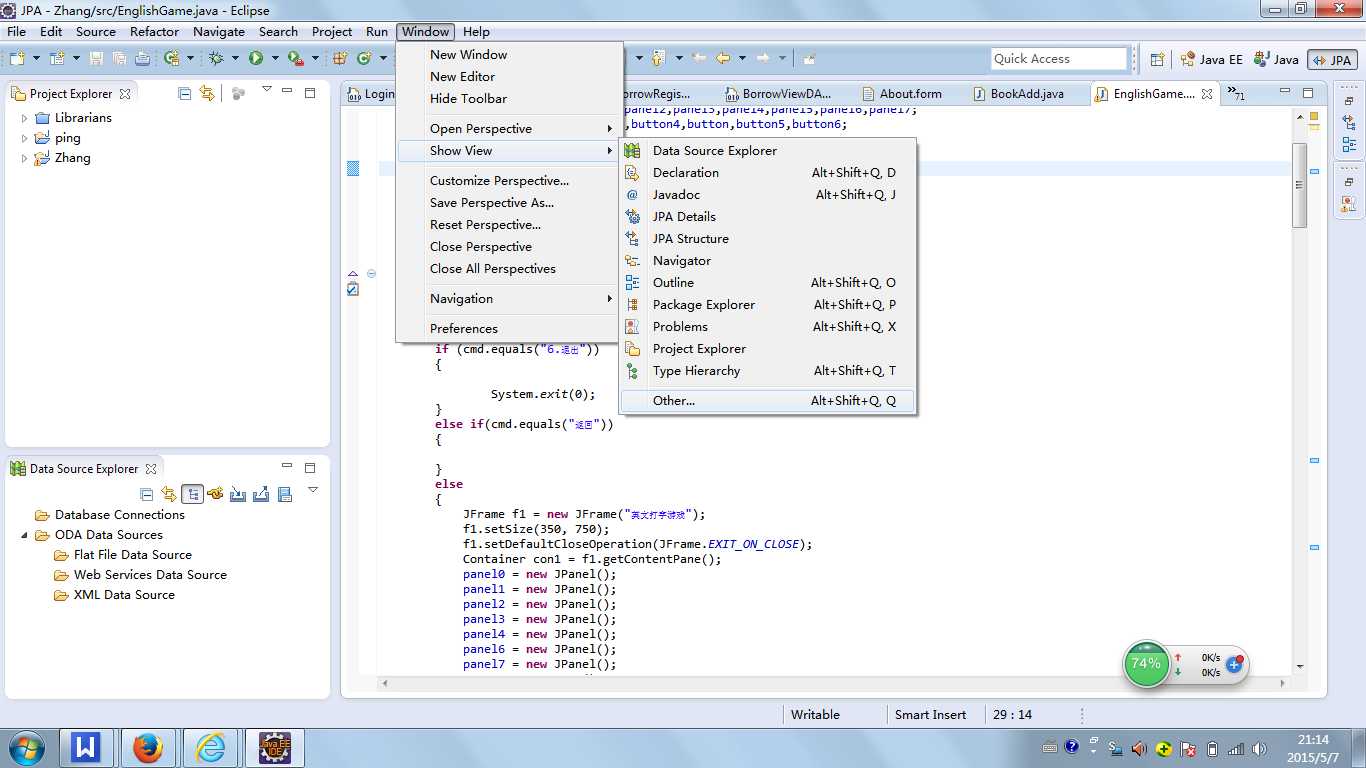Toggle Link with Editor in Data Source Explorer
Screen dimensions: 1366x768
coord(169,494)
